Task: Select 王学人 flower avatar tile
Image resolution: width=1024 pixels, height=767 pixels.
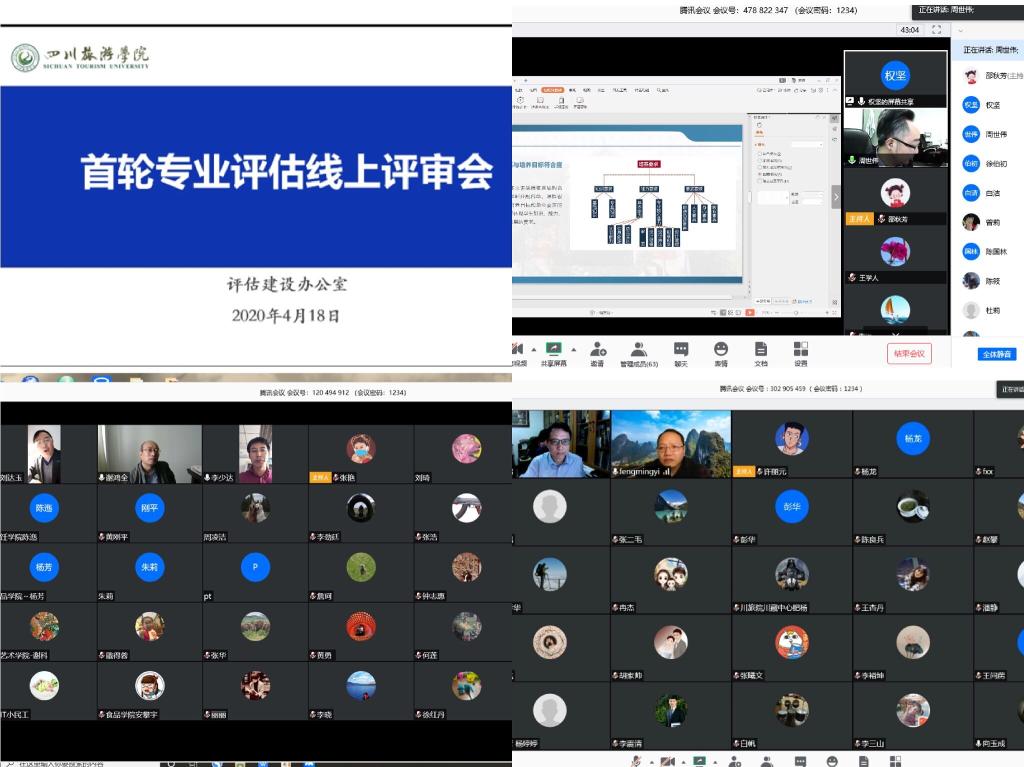Action: (895, 255)
